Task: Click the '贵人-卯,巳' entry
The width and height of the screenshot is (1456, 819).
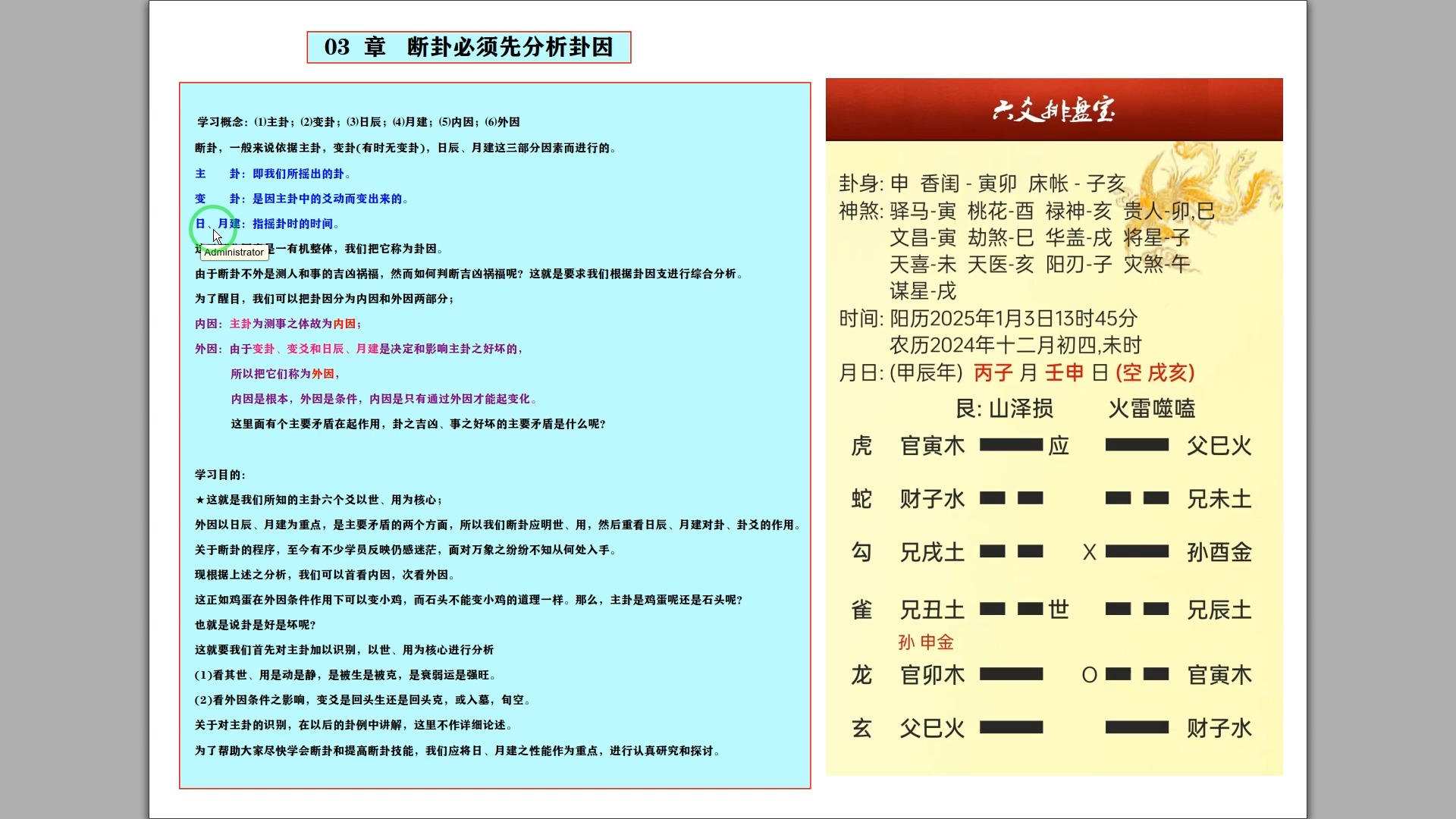Action: pyautogui.click(x=1169, y=211)
